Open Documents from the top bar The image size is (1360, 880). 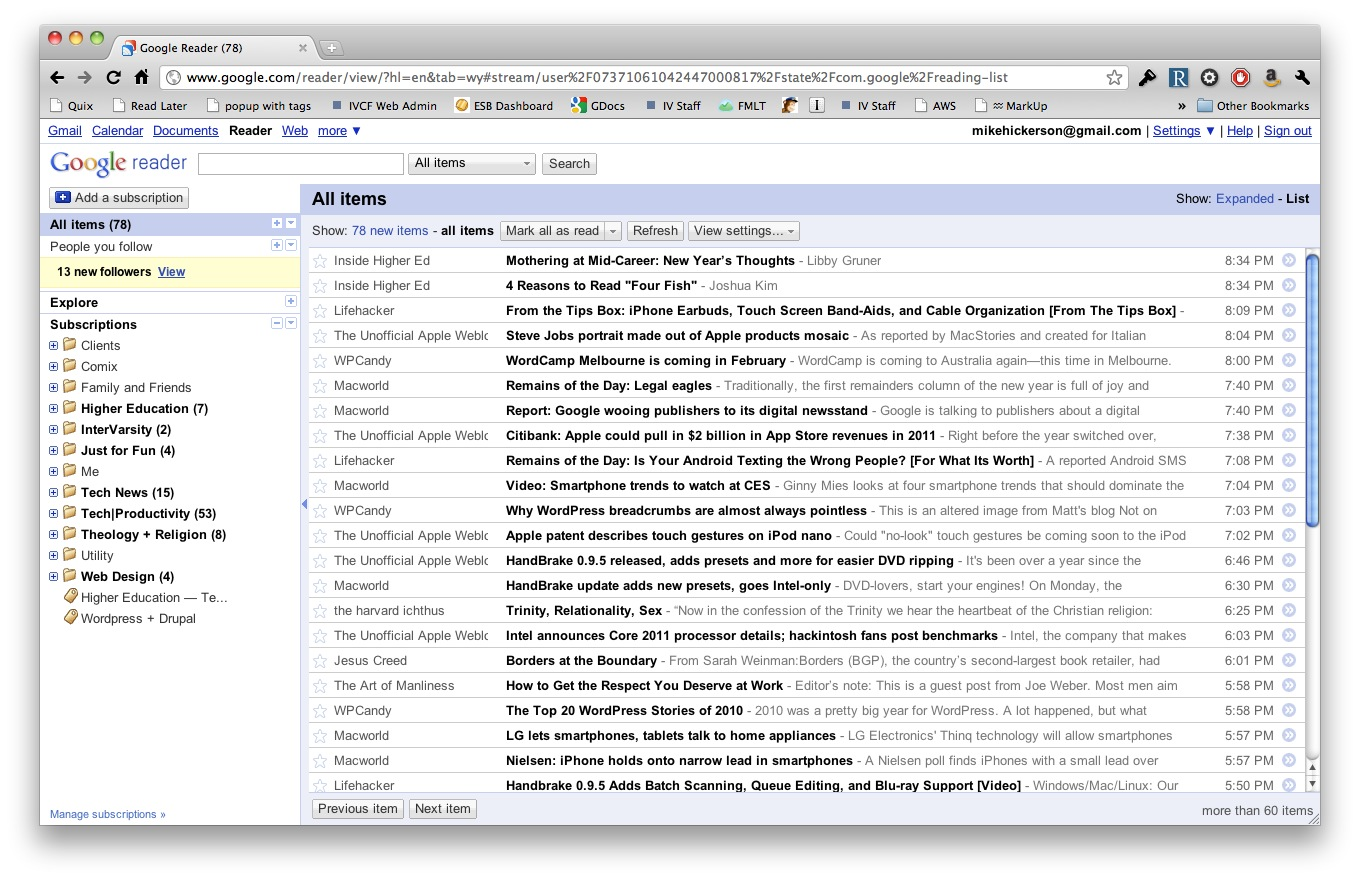[x=185, y=131]
